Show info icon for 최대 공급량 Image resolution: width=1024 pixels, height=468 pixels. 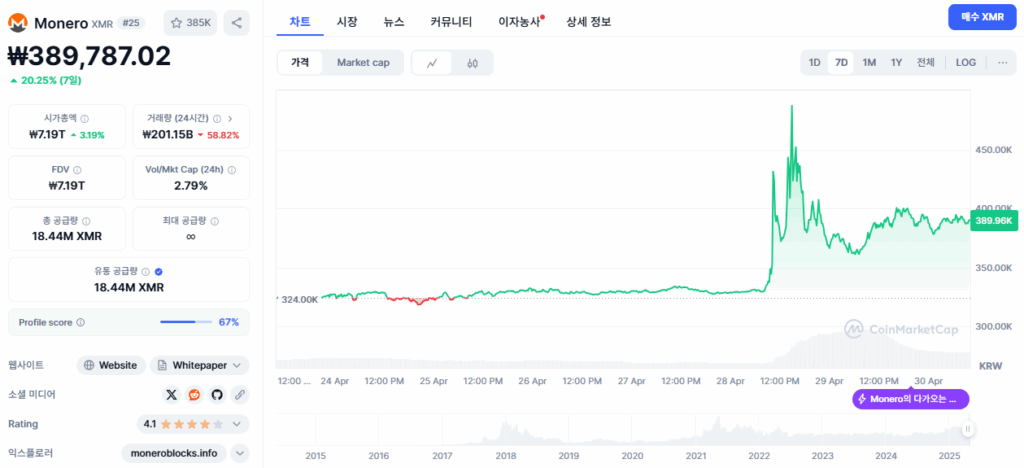click(215, 221)
